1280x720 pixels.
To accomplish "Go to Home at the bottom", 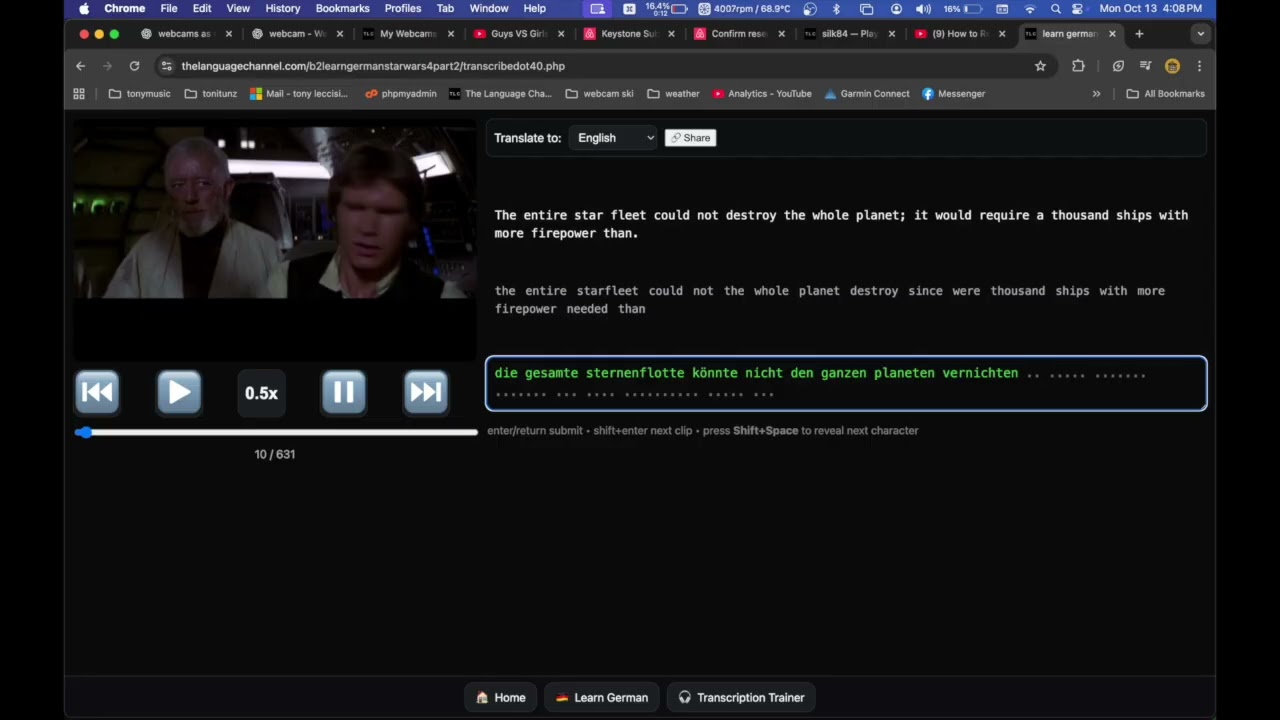I will [501, 697].
